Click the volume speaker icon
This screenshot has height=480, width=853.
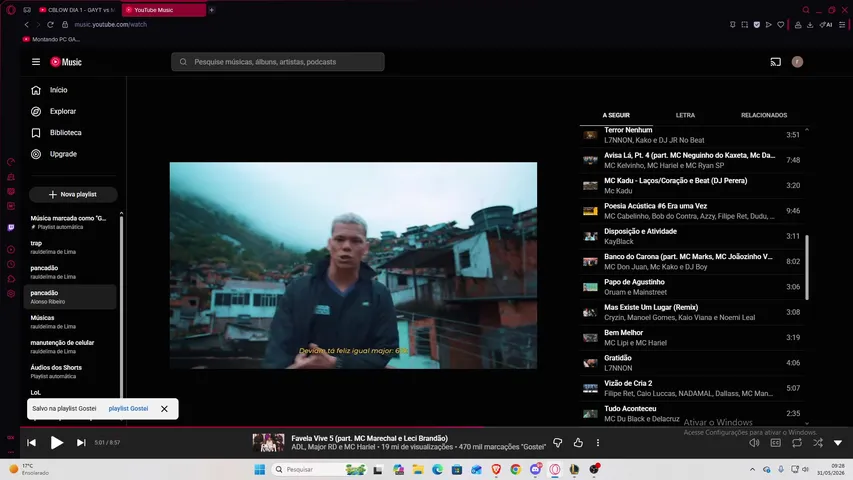click(x=755, y=442)
